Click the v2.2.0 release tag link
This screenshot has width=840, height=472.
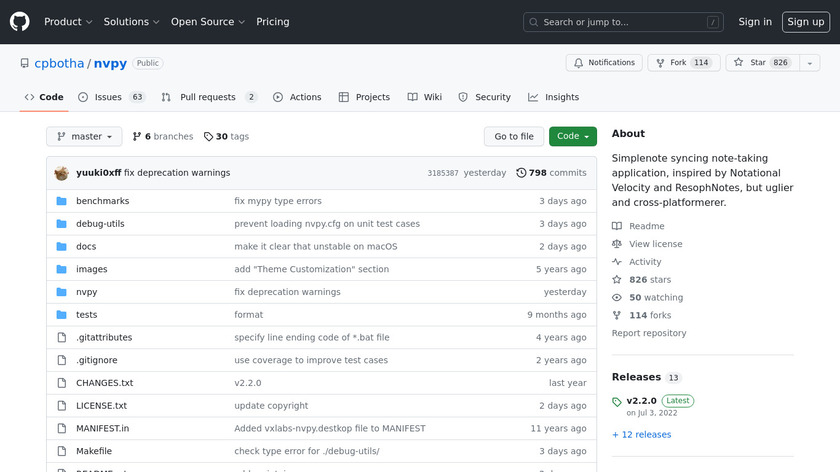(642, 401)
